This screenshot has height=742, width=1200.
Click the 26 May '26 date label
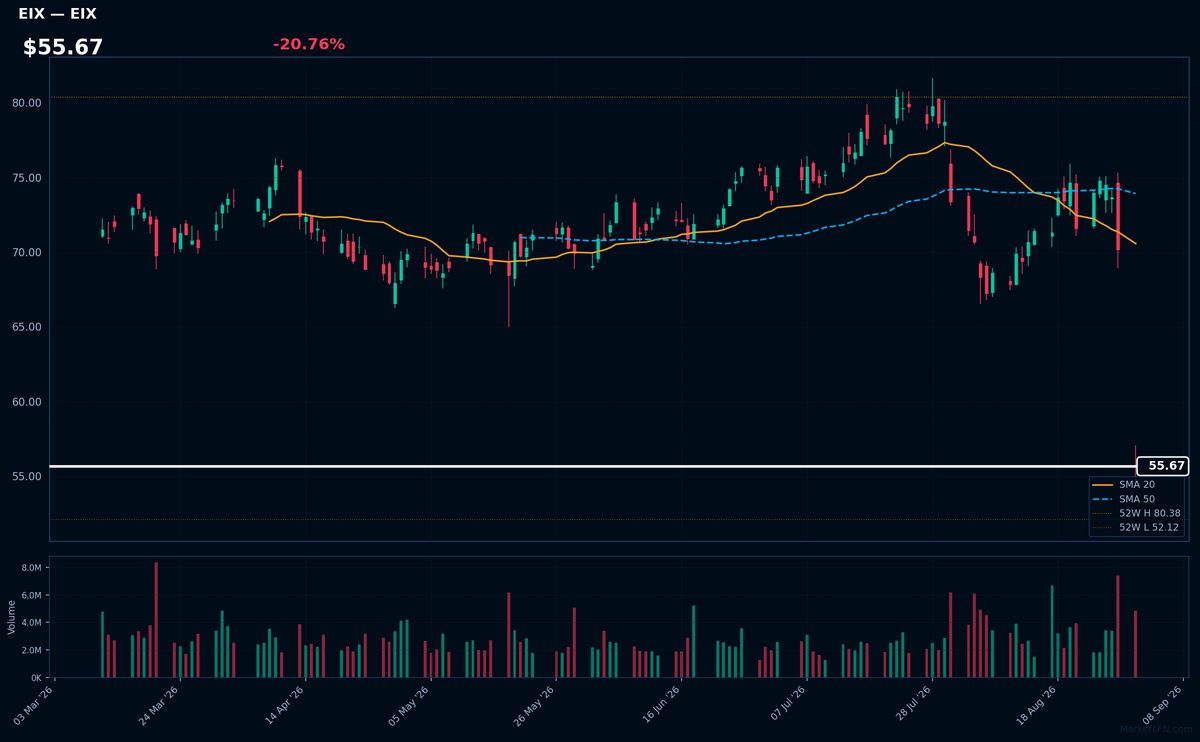pyautogui.click(x=534, y=705)
